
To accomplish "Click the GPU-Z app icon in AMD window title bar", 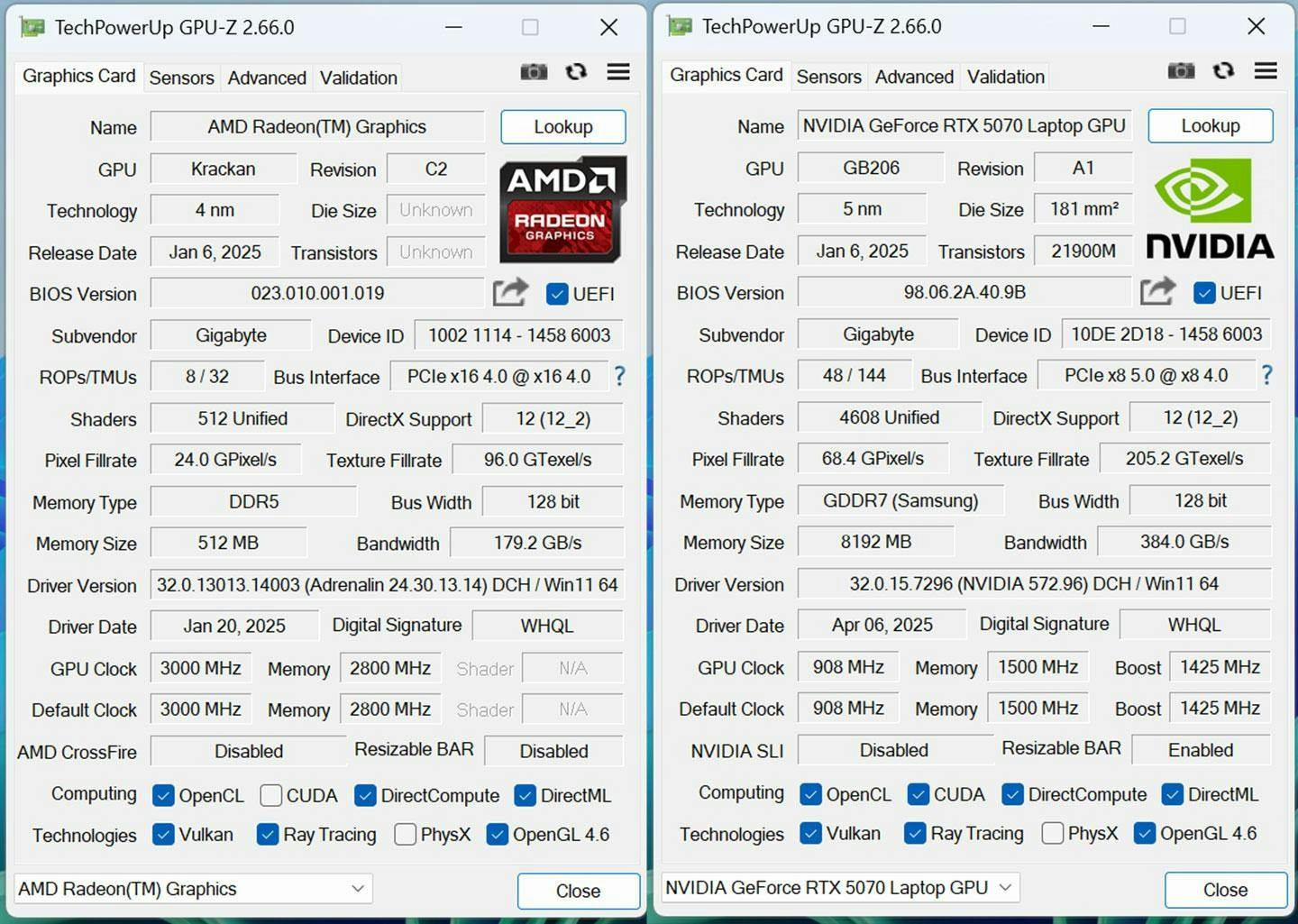I will 32,27.
